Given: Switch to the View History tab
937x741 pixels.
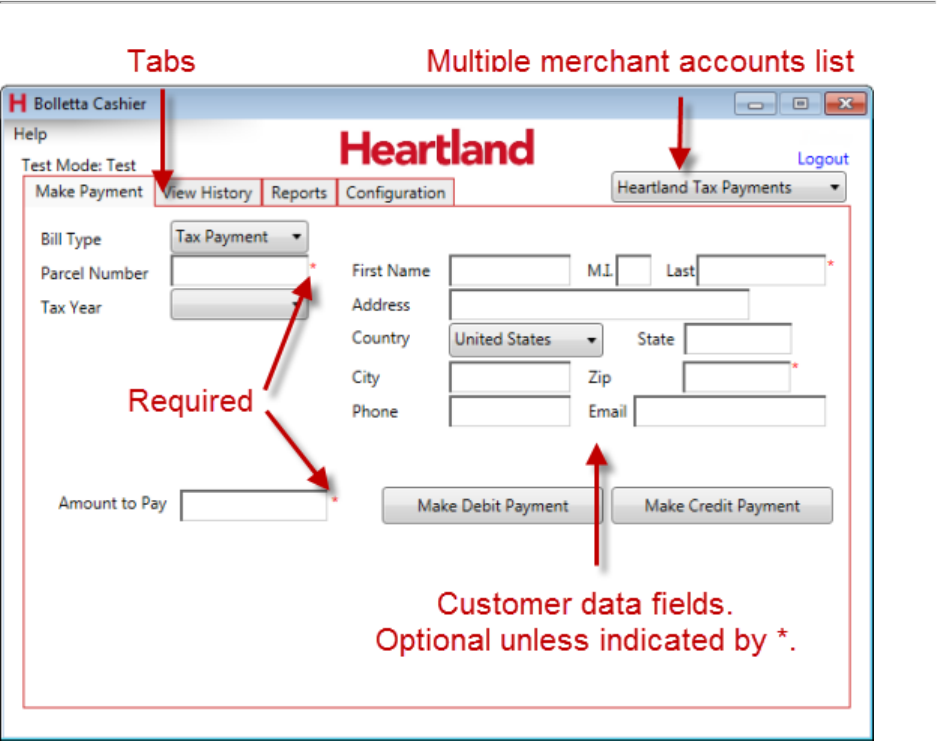Looking at the screenshot, I should pyautogui.click(x=208, y=192).
